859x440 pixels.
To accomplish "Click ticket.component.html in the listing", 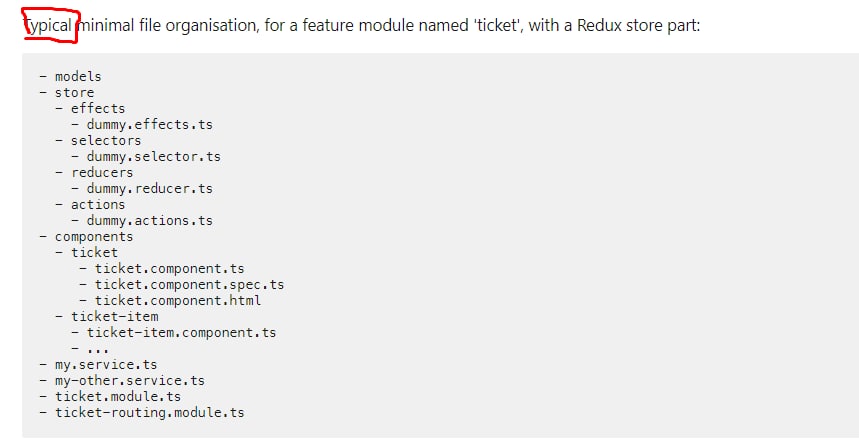I will (178, 301).
